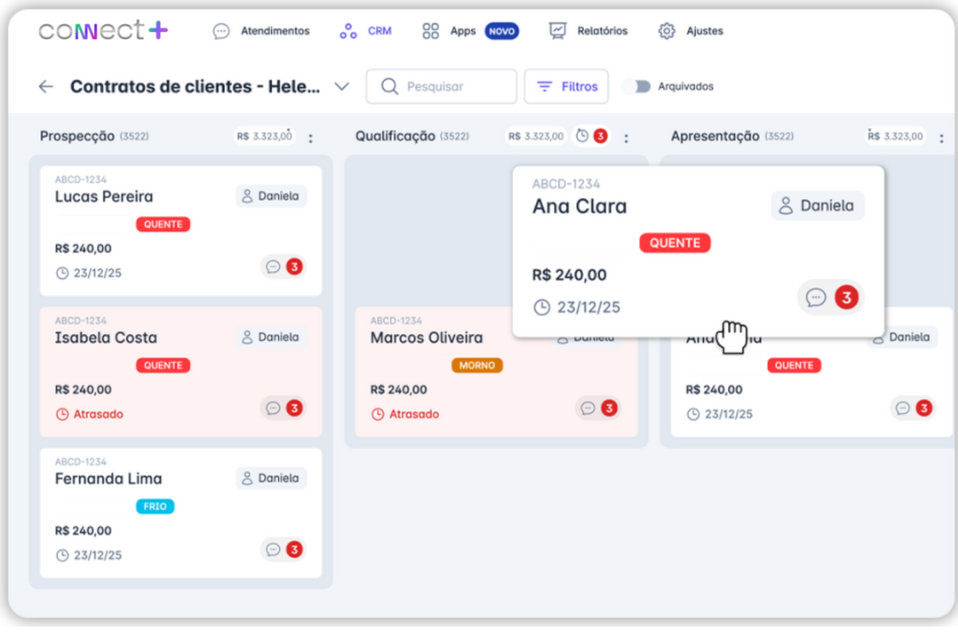958x640 pixels.
Task: Open Qualificação column three-dot menu
Action: pos(626,138)
